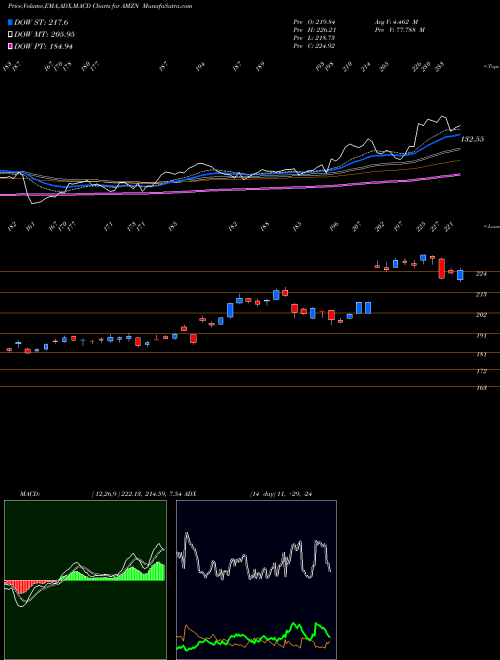
Task: Click the 'MACD:' indicator label
Action: (x=30, y=494)
